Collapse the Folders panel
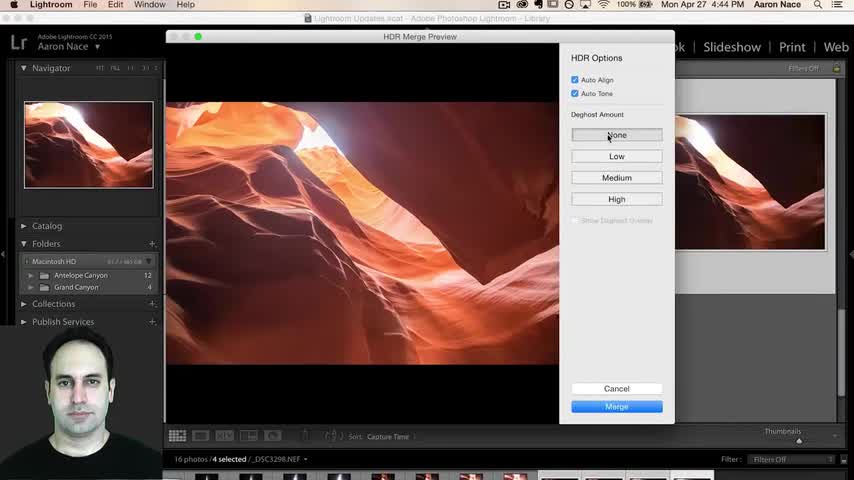The width and height of the screenshot is (854, 480). pyautogui.click(x=23, y=244)
